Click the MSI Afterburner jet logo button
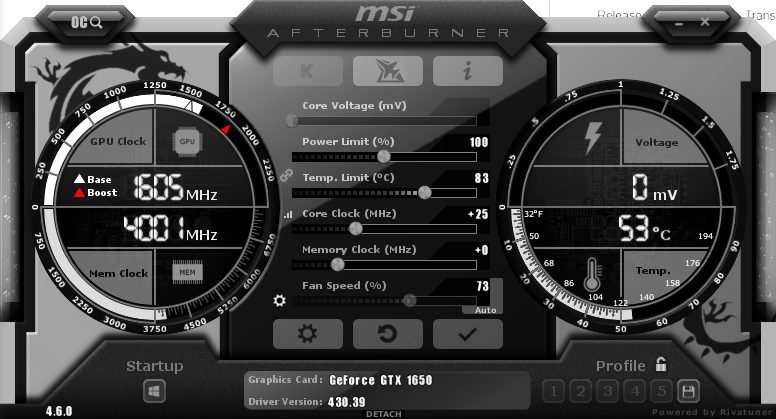 pyautogui.click(x=388, y=71)
